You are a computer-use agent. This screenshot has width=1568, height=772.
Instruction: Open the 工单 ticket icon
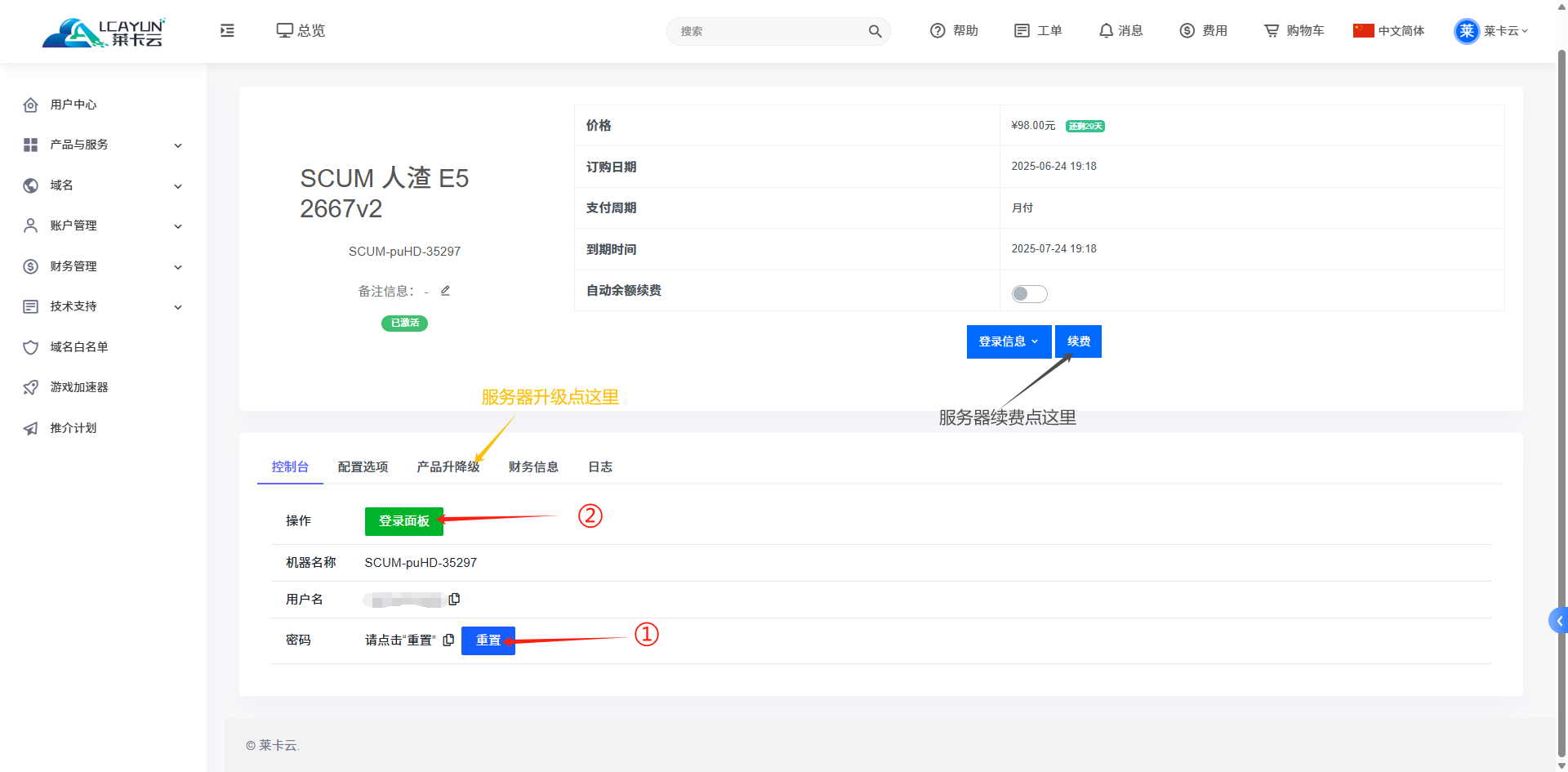coord(1022,30)
